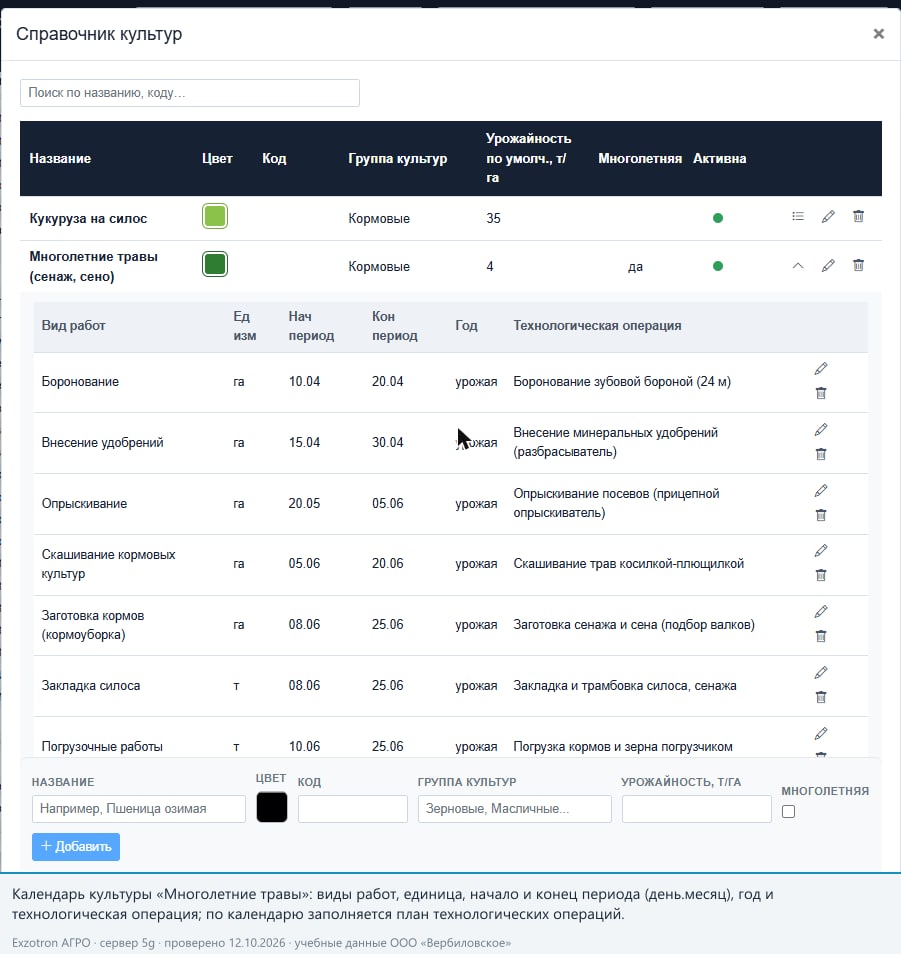The height and width of the screenshot is (954, 901).
Task: Edit the Опрыскивание work row
Action: [821, 490]
